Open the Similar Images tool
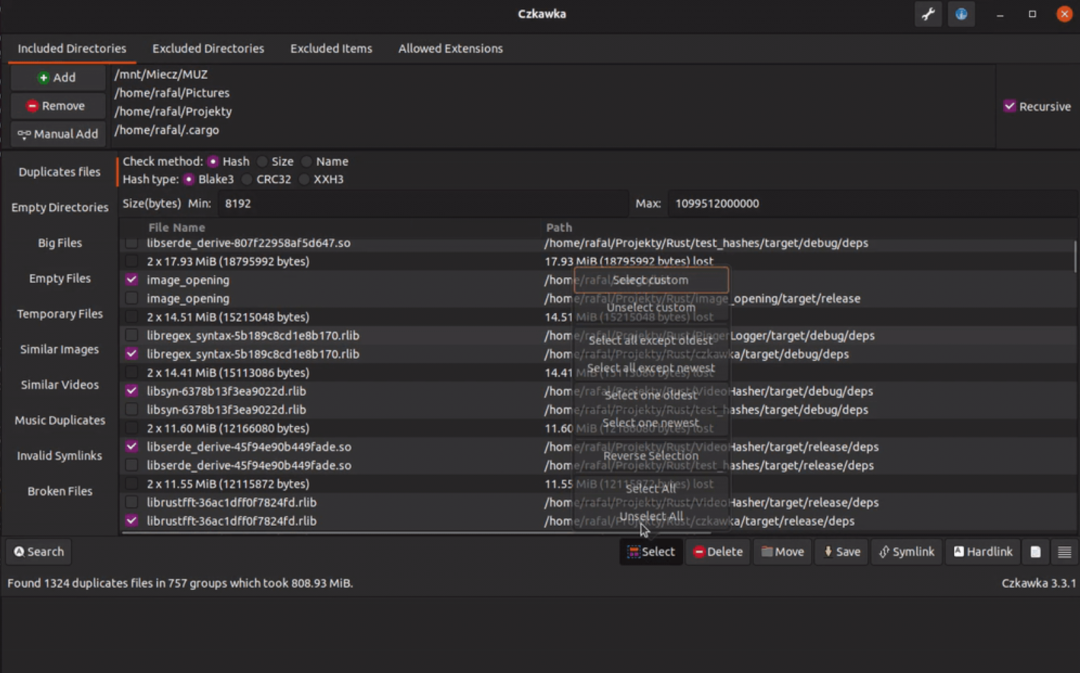The width and height of the screenshot is (1080, 673). (60, 350)
